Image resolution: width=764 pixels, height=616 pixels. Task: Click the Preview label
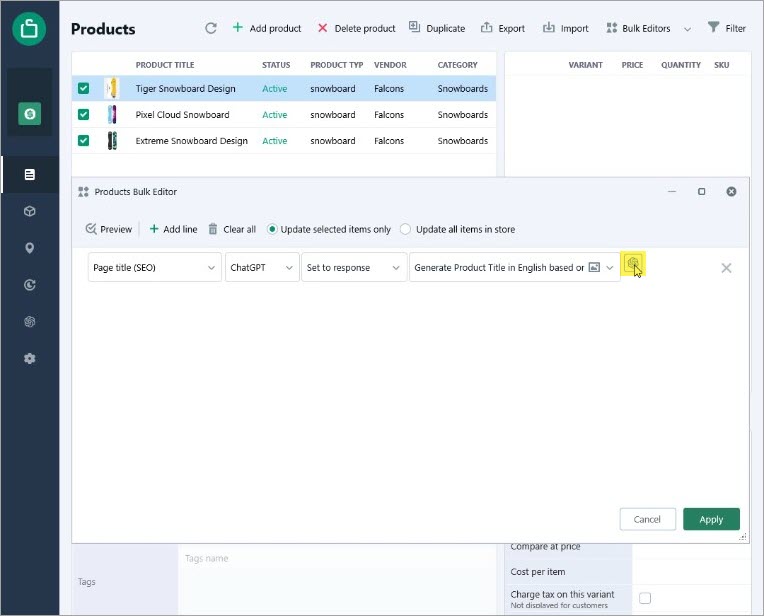coord(116,229)
